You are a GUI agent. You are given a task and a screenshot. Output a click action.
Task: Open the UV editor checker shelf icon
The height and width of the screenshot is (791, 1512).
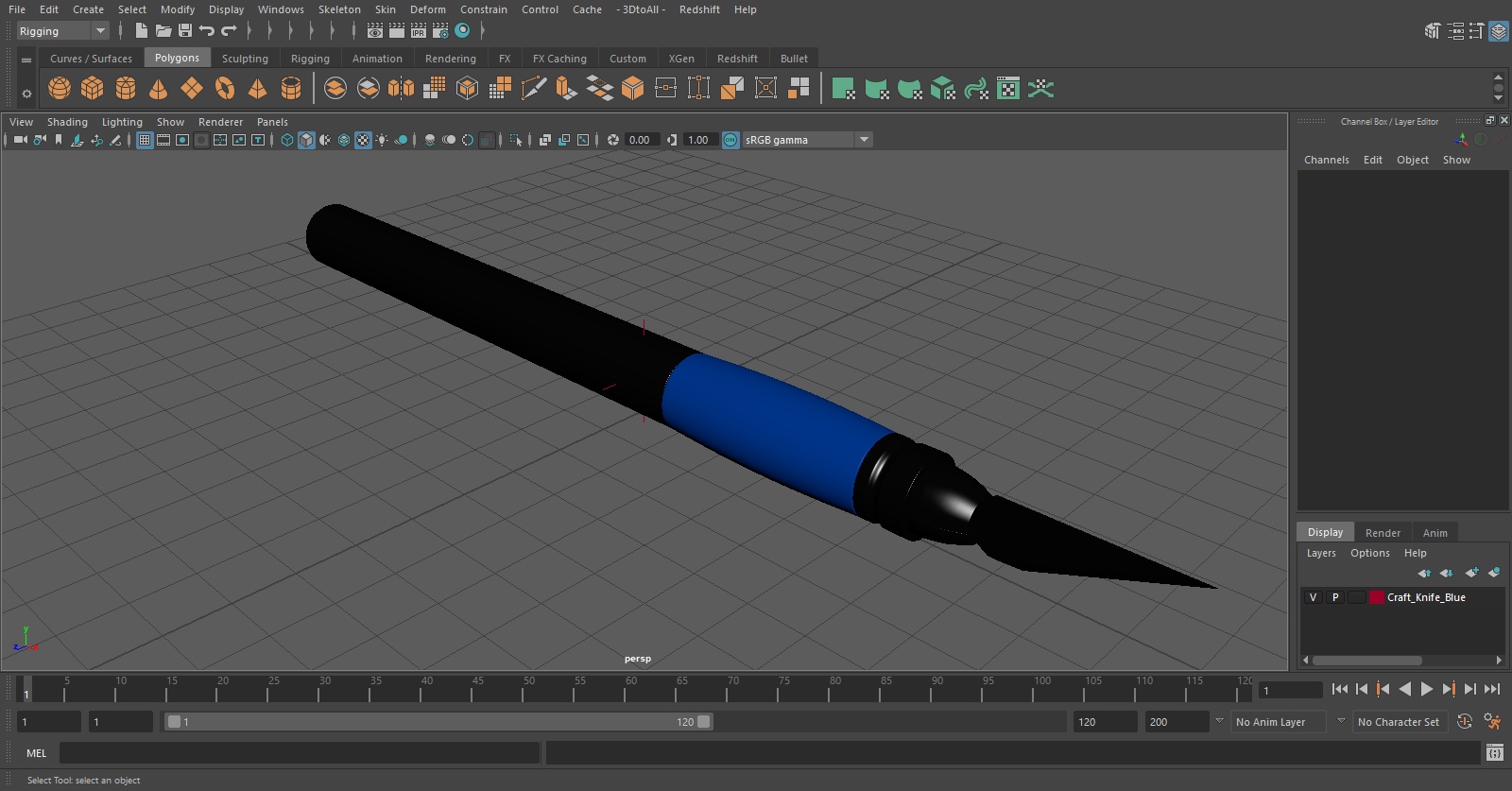point(1008,89)
